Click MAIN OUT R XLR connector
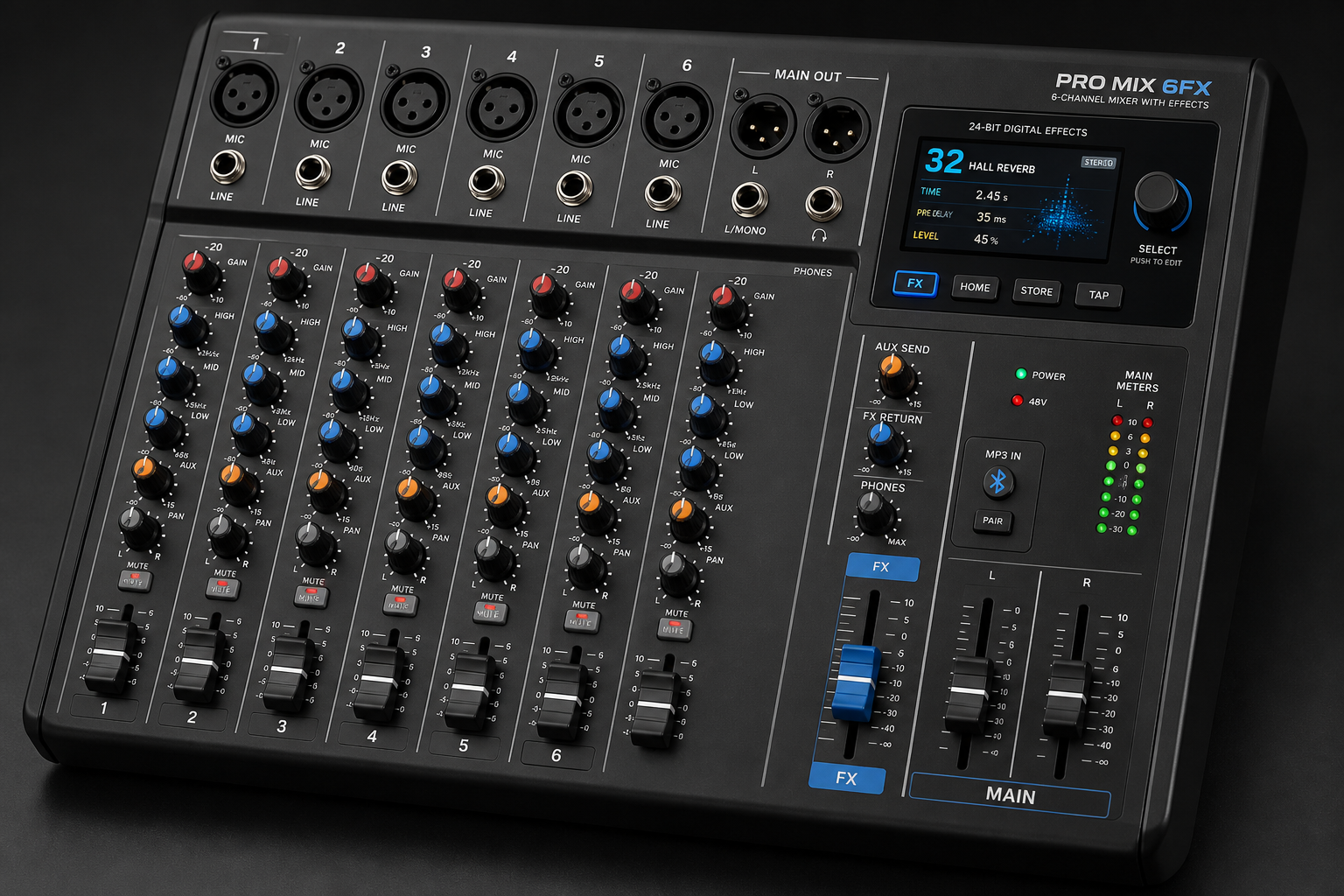This screenshot has width=1344, height=896. click(x=837, y=131)
